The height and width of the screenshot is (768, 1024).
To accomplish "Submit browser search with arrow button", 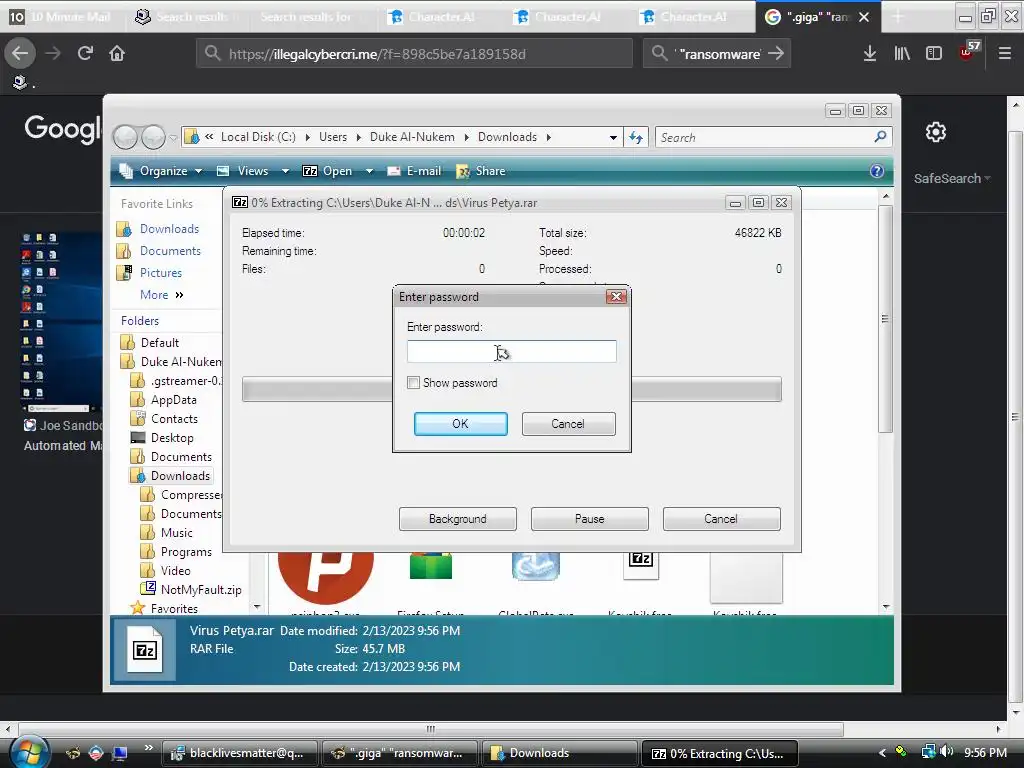I will coord(776,54).
